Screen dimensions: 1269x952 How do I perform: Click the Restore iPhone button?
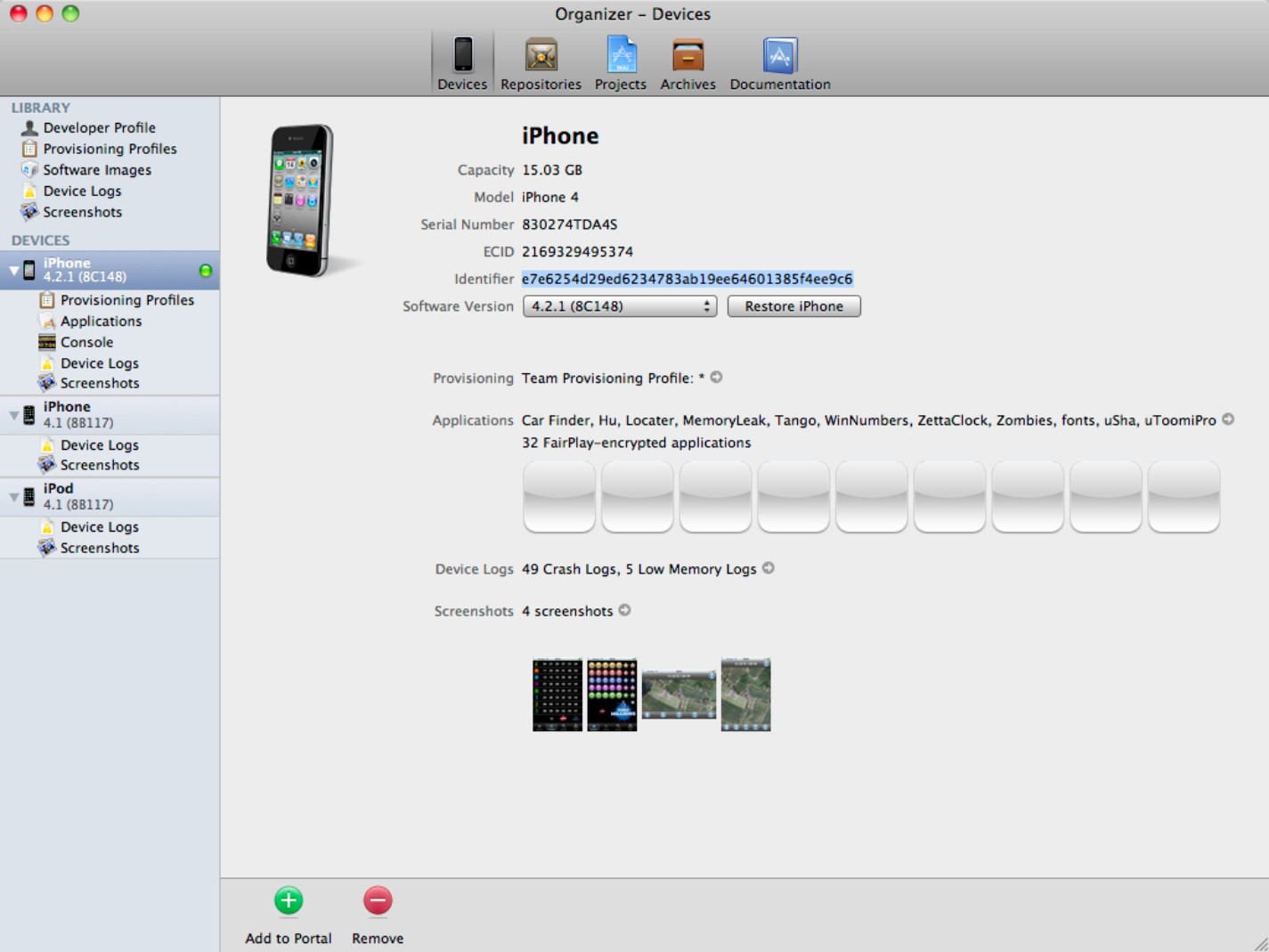(x=793, y=306)
